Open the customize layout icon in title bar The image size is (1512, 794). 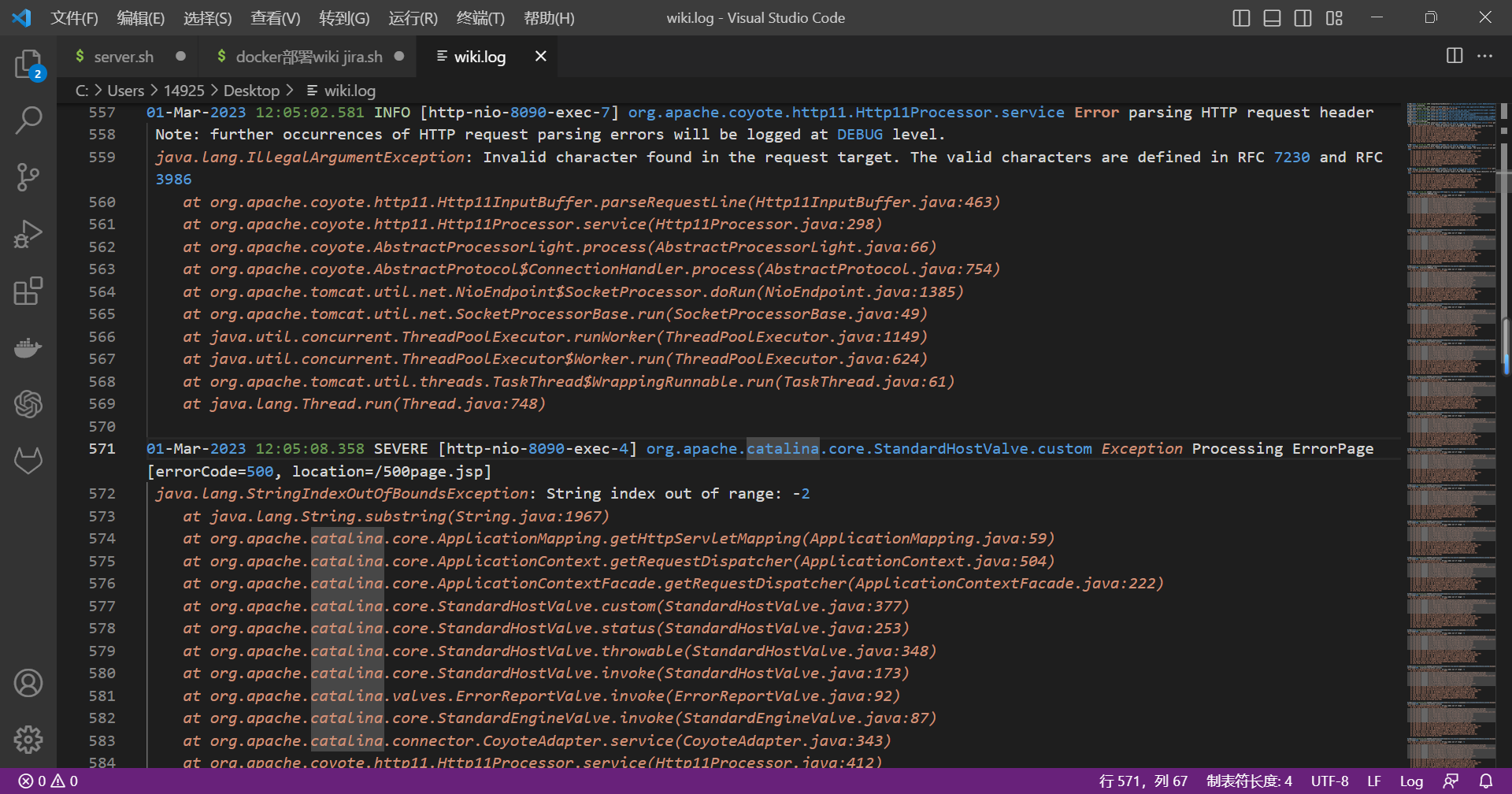tap(1334, 17)
